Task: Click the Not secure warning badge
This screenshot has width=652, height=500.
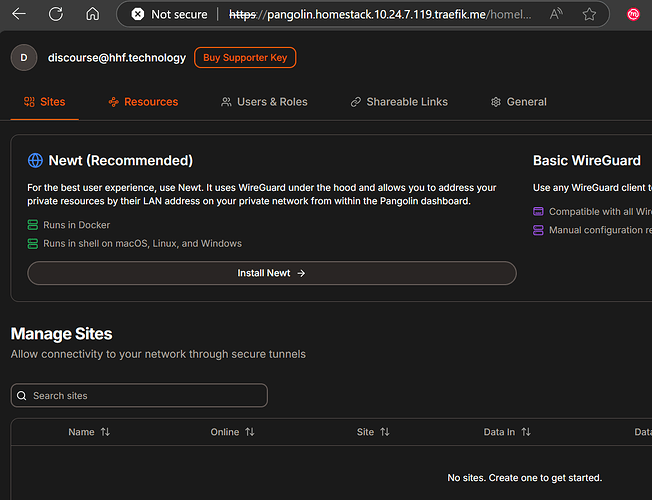Action: point(169,15)
